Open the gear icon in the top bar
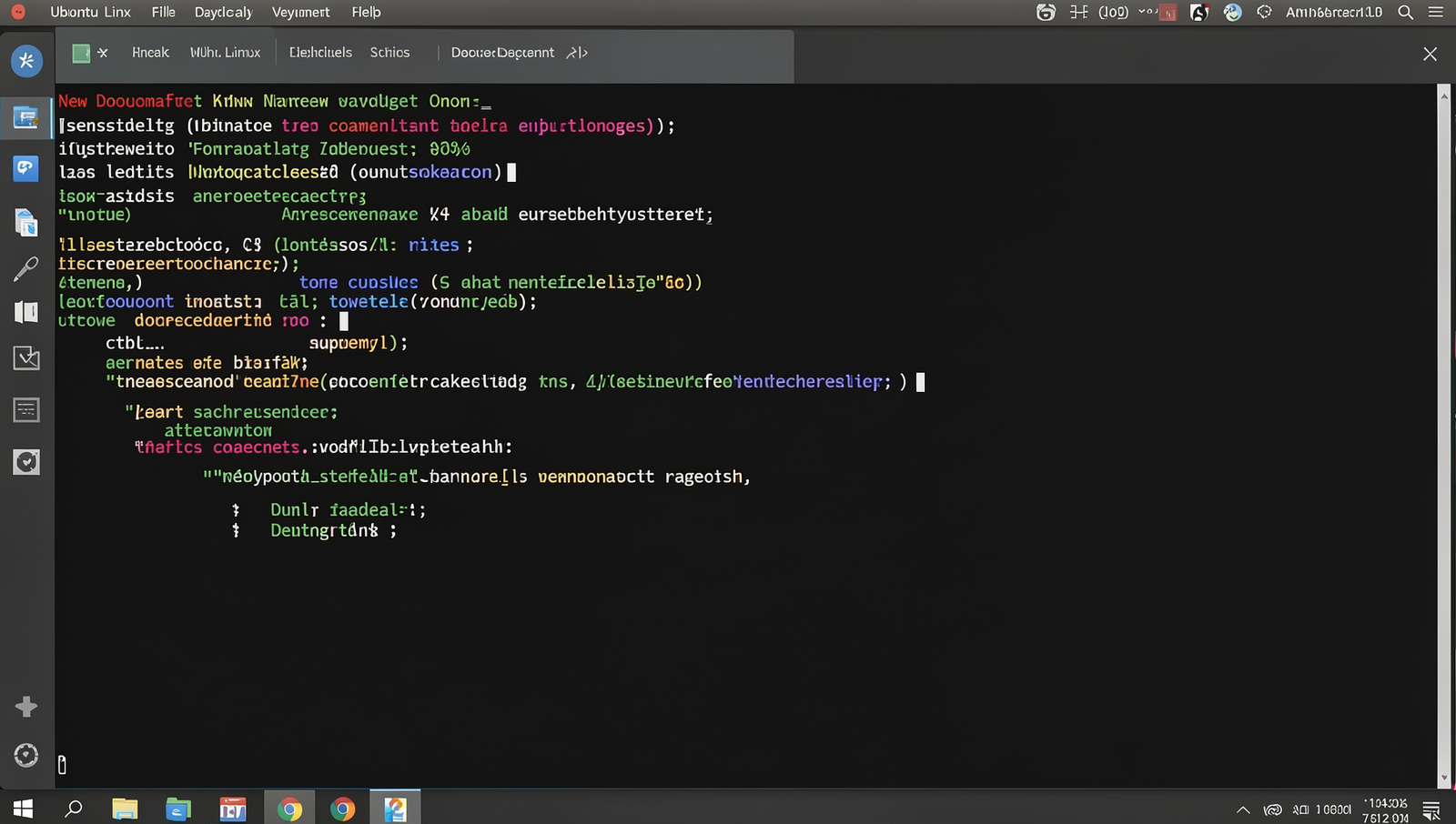 (1264, 12)
